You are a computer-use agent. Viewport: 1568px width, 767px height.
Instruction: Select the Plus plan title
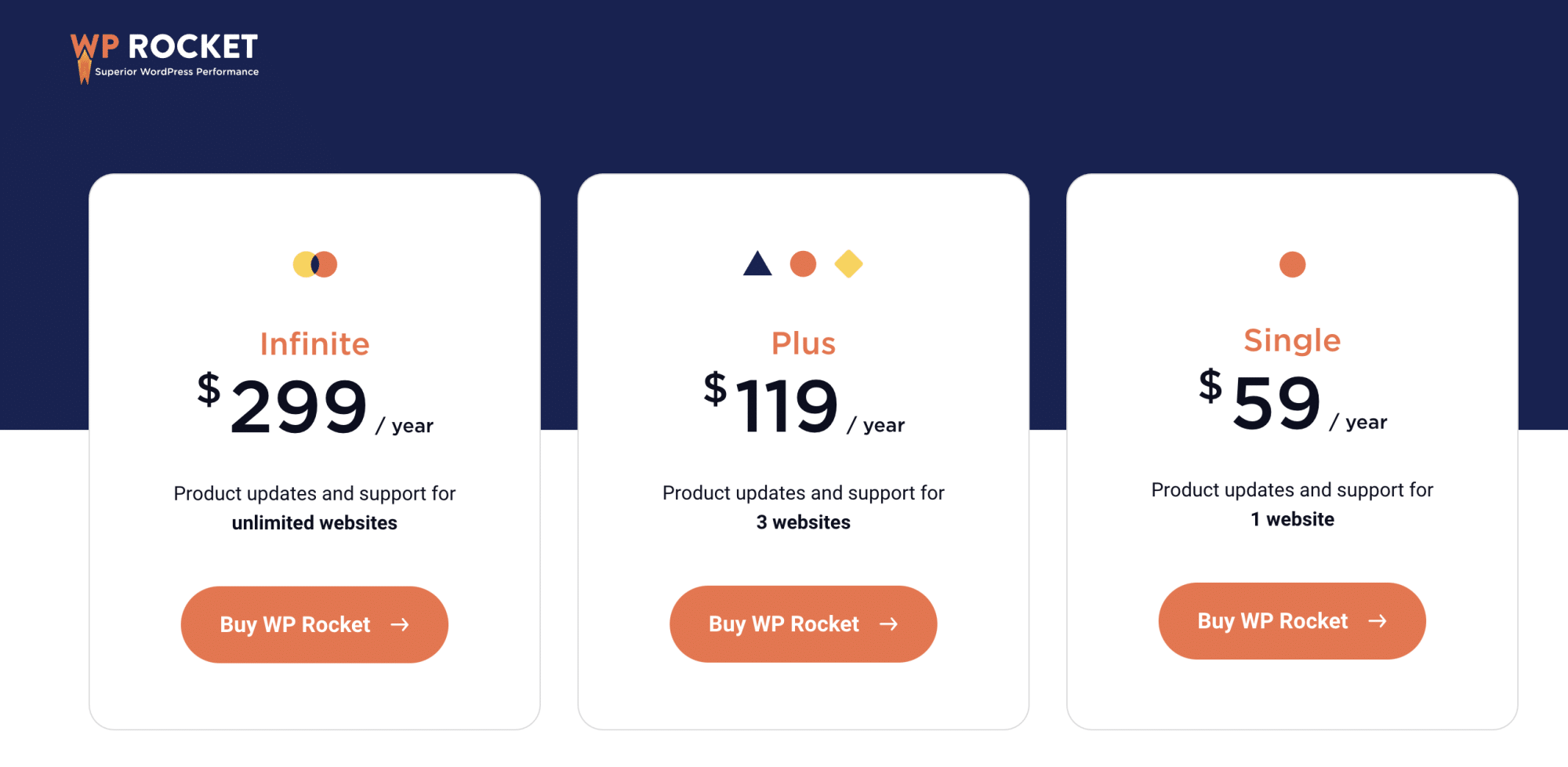(803, 344)
